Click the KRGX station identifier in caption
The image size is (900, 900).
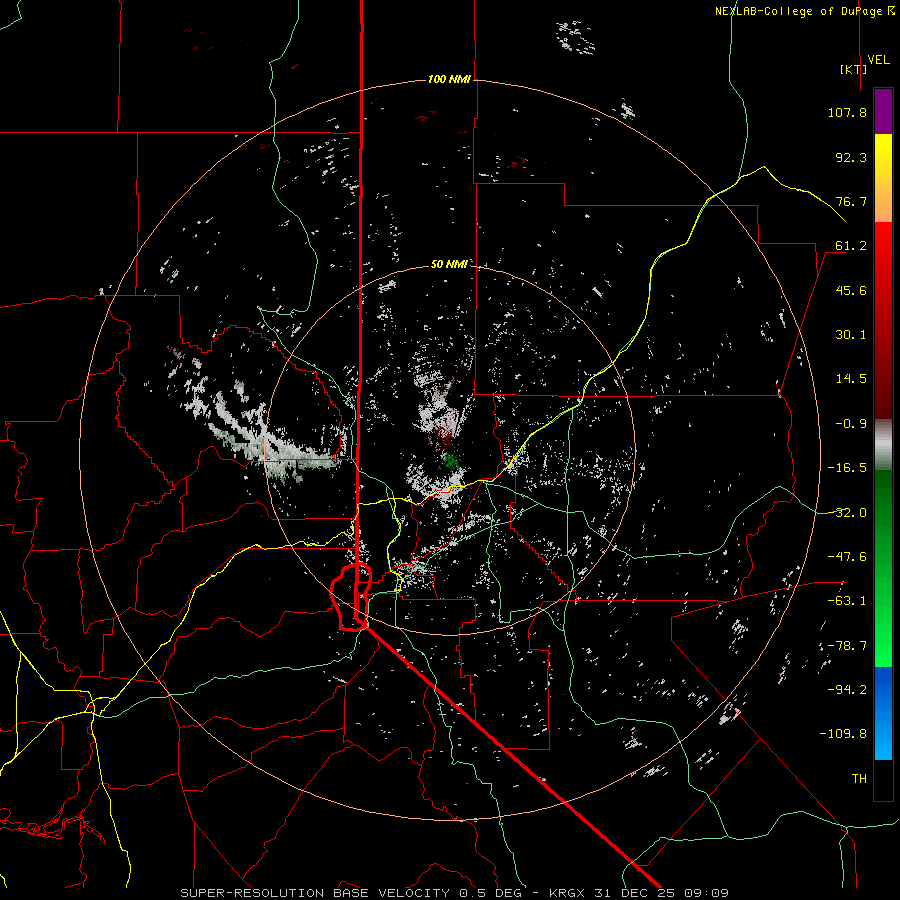[x=565, y=893]
